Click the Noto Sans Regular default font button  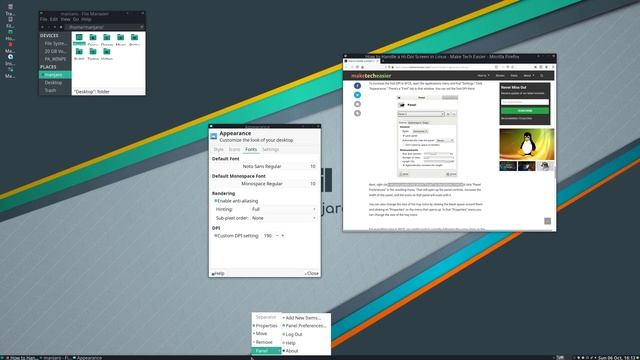264,166
